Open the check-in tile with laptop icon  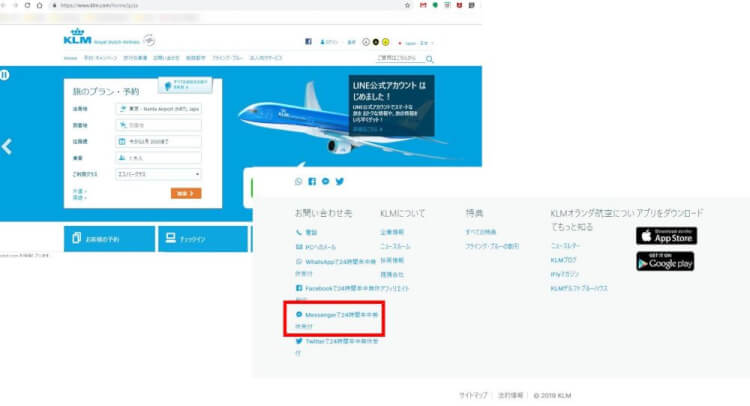pyautogui.click(x=203, y=239)
